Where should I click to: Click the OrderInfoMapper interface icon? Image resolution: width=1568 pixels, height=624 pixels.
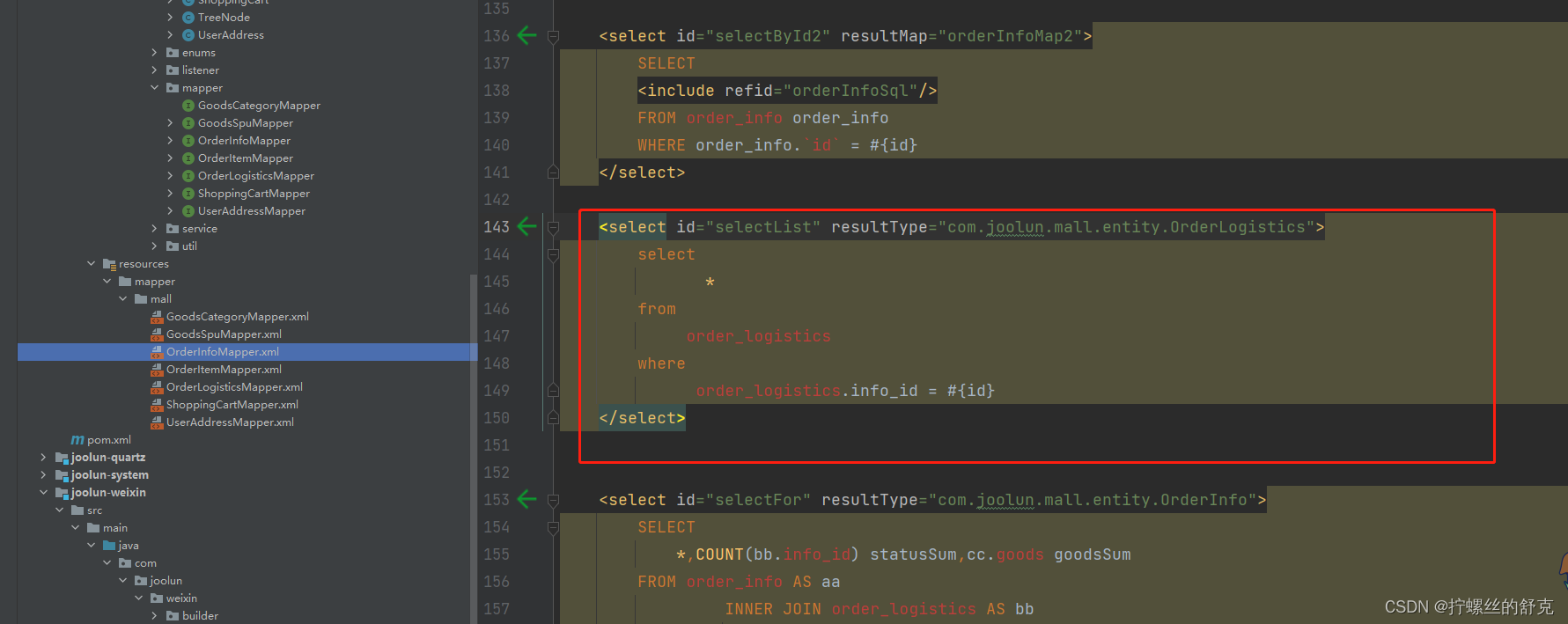[188, 140]
